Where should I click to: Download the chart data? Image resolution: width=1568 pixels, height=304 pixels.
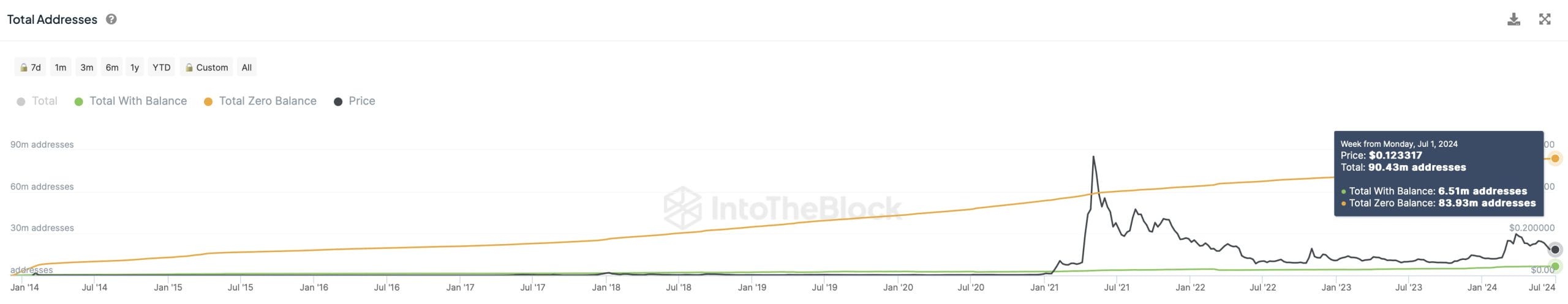[1513, 19]
